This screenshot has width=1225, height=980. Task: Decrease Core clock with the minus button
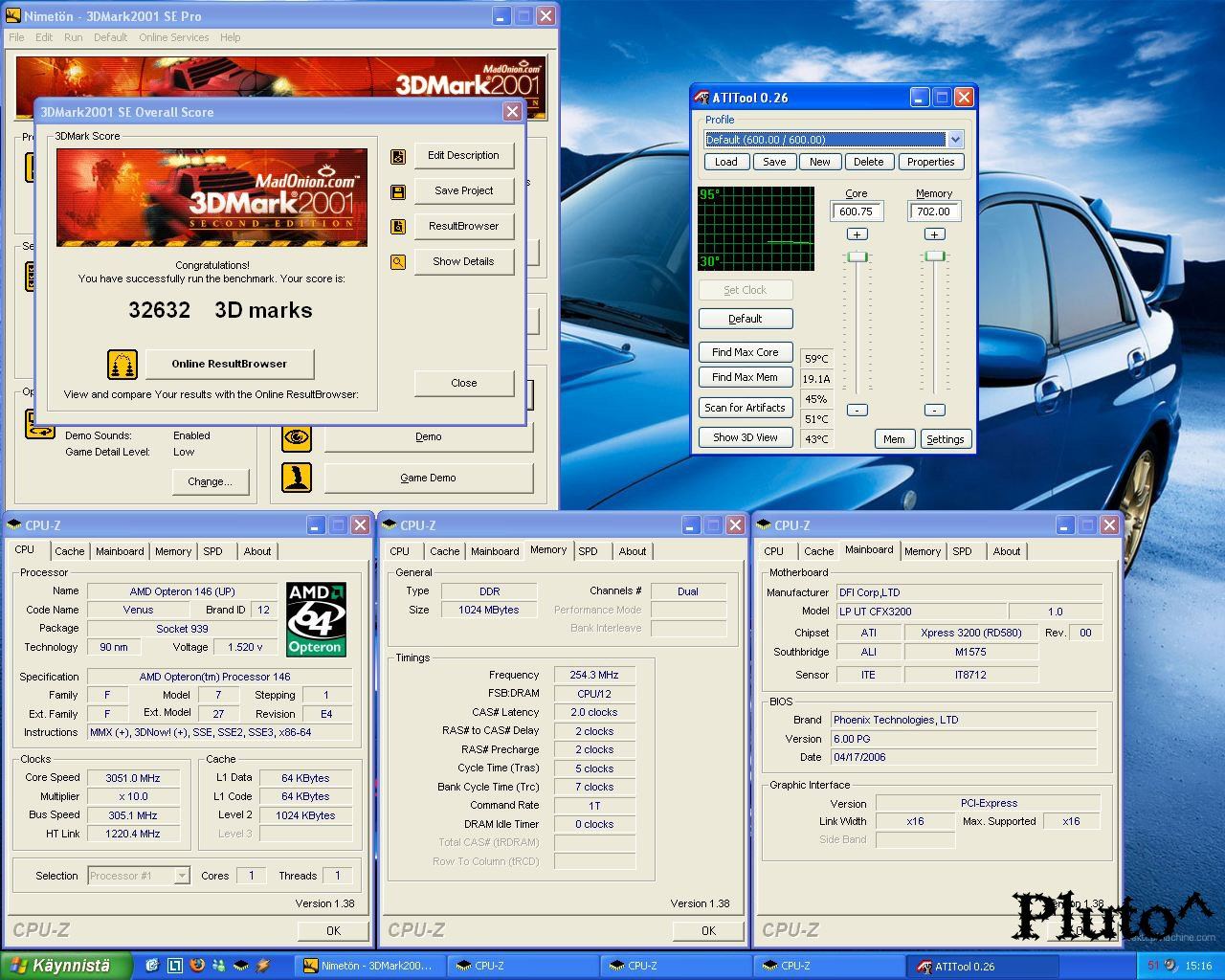tap(857, 410)
